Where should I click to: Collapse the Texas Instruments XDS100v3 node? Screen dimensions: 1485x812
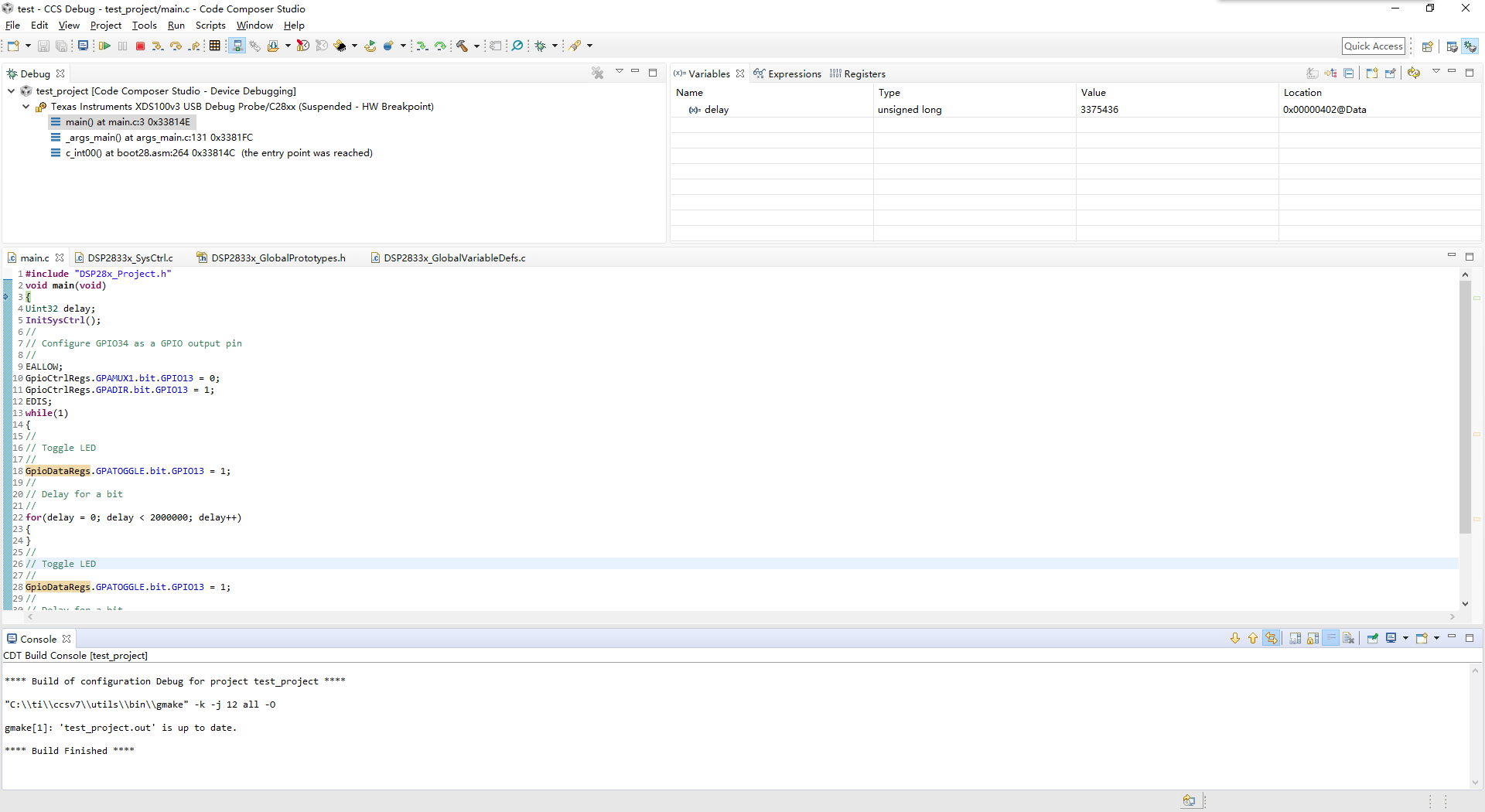click(x=26, y=107)
